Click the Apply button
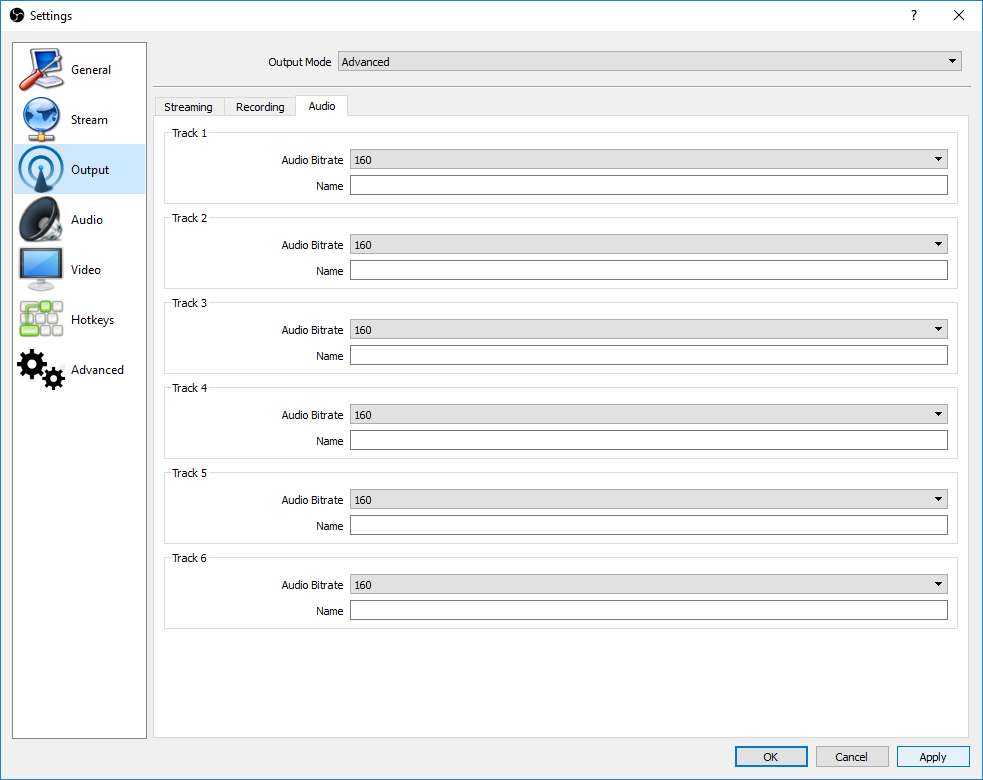Viewport: 983px width, 780px height. 932,757
